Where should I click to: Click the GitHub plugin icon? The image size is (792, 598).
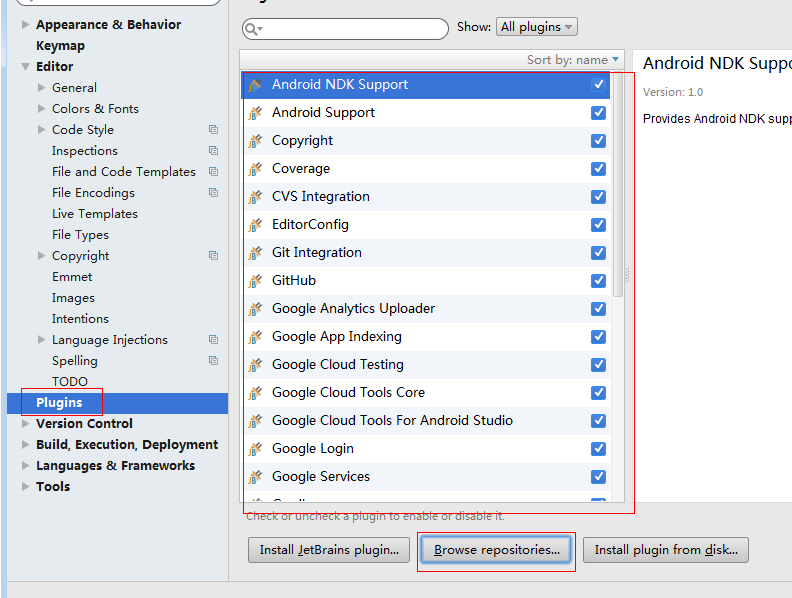click(256, 281)
